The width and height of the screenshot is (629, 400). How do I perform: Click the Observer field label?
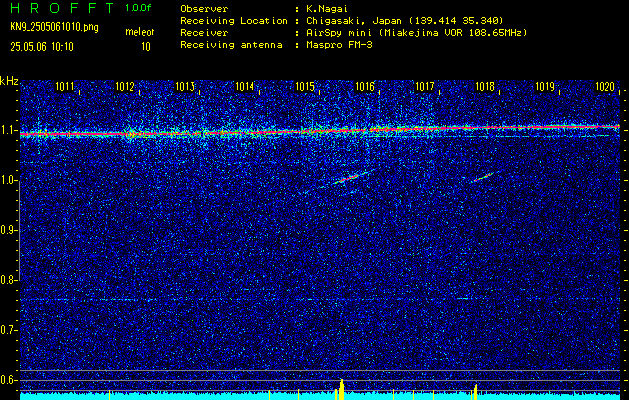click(x=204, y=9)
